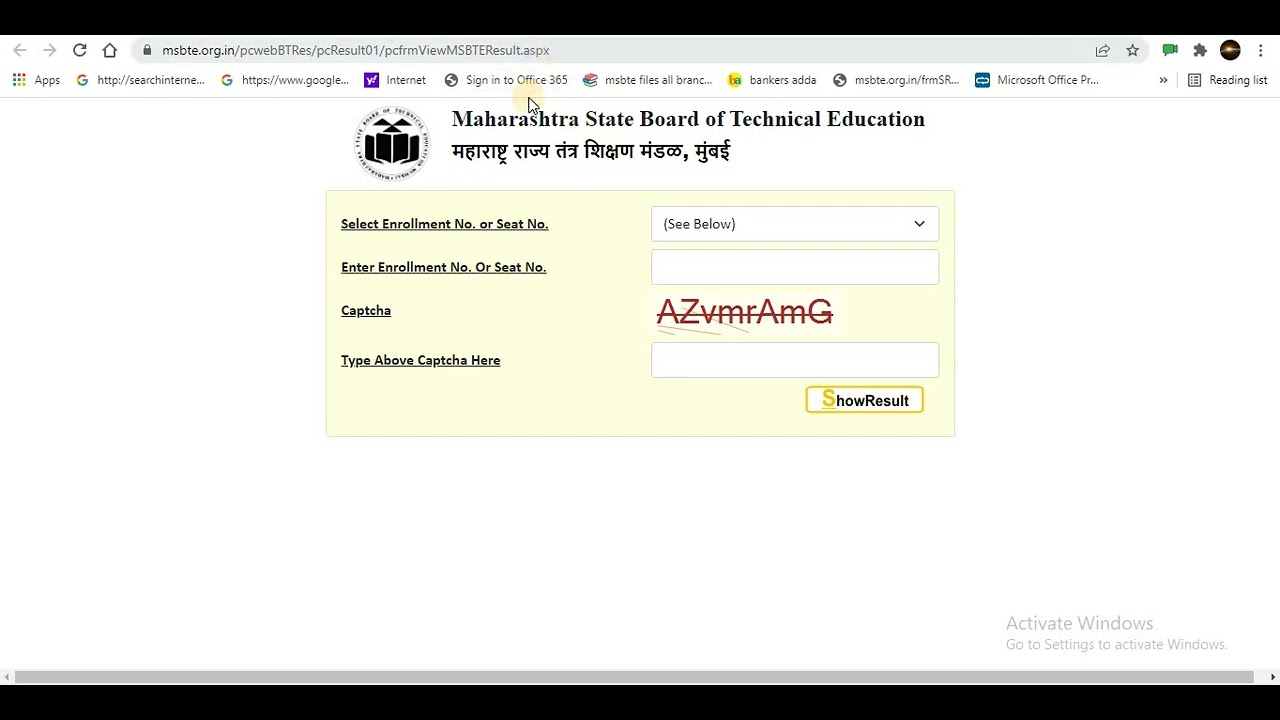Click the address bar URL
Screen dimensions: 1280x720
click(355, 50)
